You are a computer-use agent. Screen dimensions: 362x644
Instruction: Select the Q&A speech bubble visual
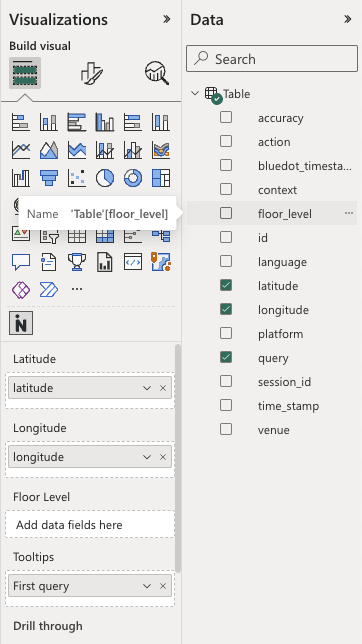tap(21, 262)
